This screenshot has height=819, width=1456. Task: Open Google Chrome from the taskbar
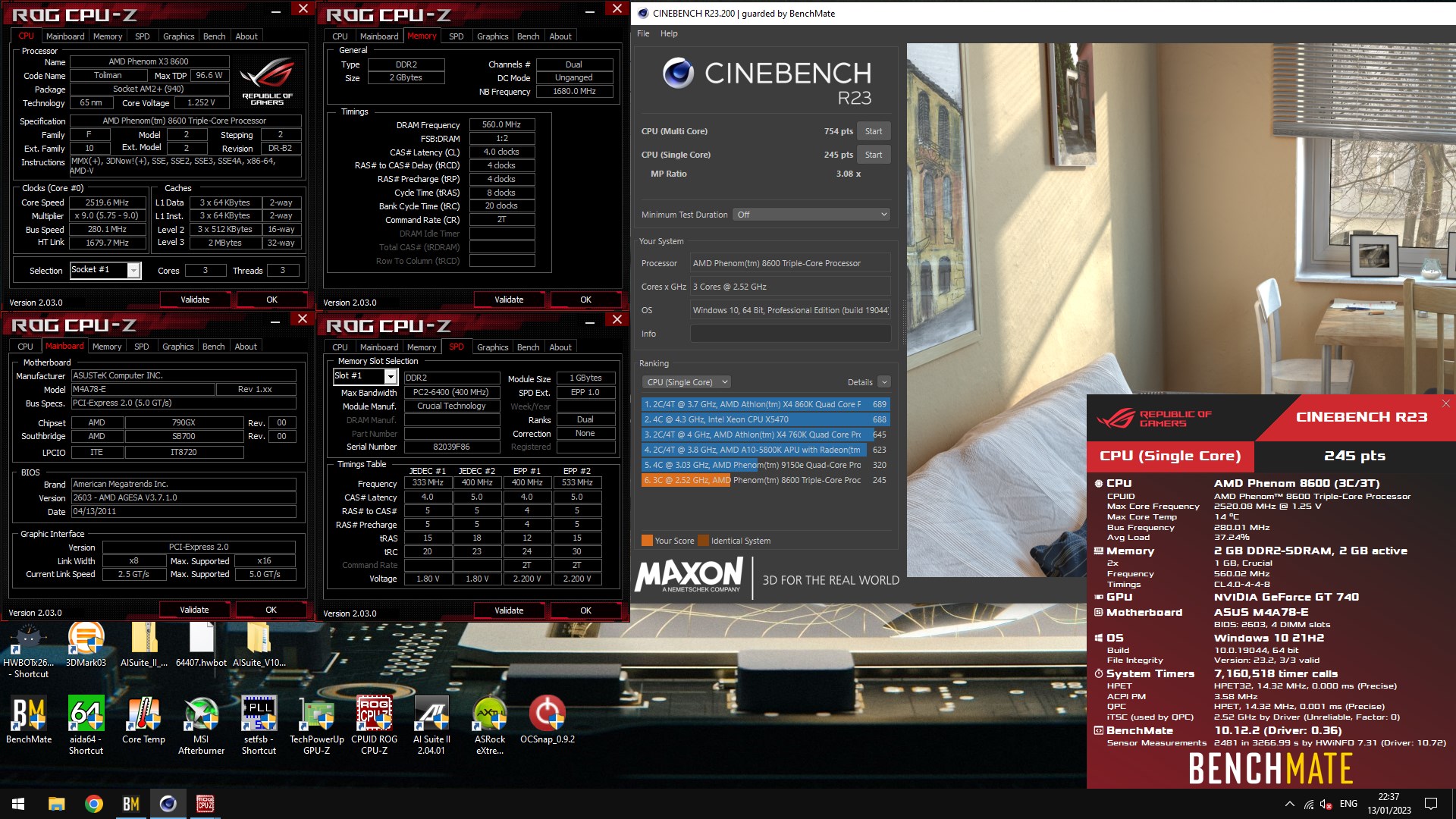point(94,804)
